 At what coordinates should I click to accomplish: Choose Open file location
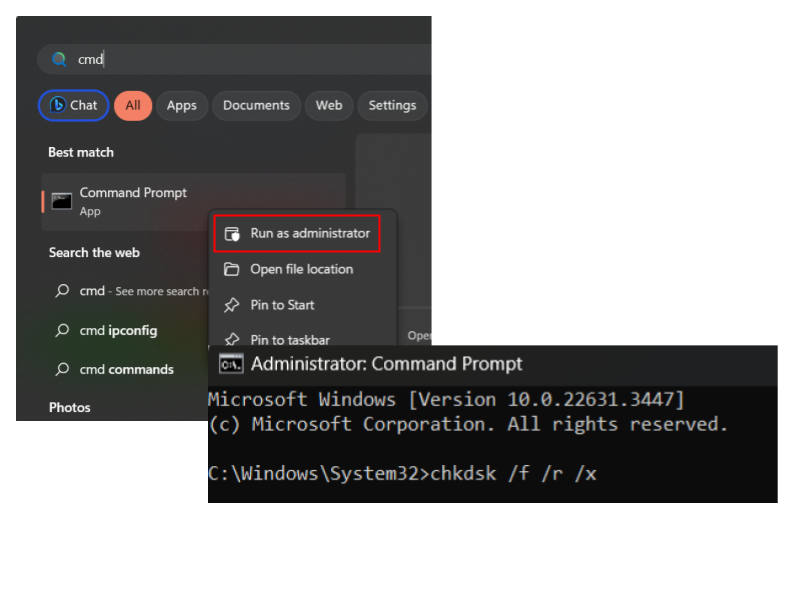coord(302,269)
